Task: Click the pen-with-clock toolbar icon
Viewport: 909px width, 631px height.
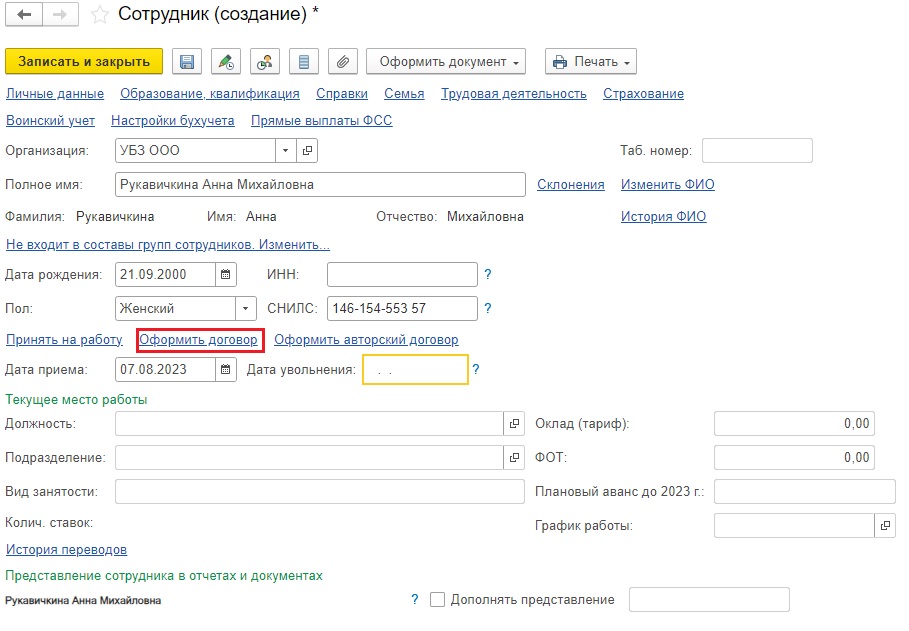Action: [x=226, y=61]
